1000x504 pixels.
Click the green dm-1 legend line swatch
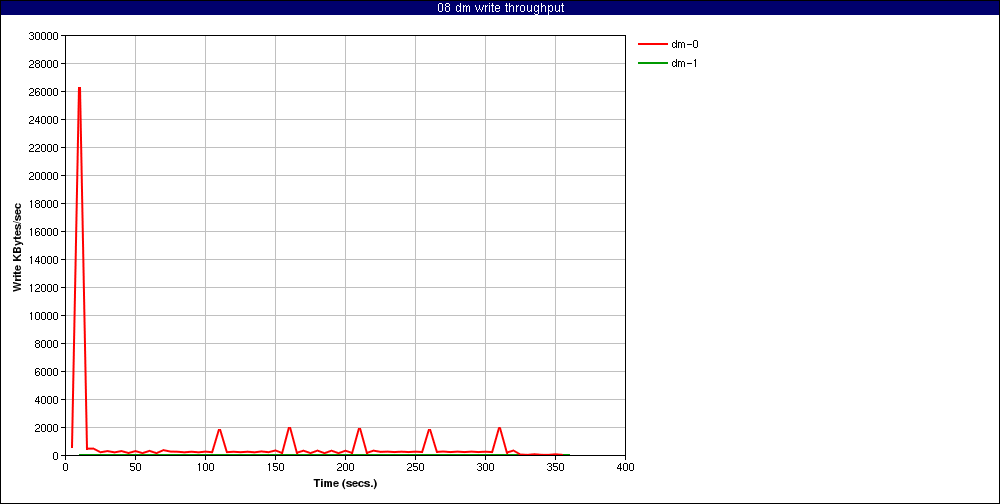652,63
